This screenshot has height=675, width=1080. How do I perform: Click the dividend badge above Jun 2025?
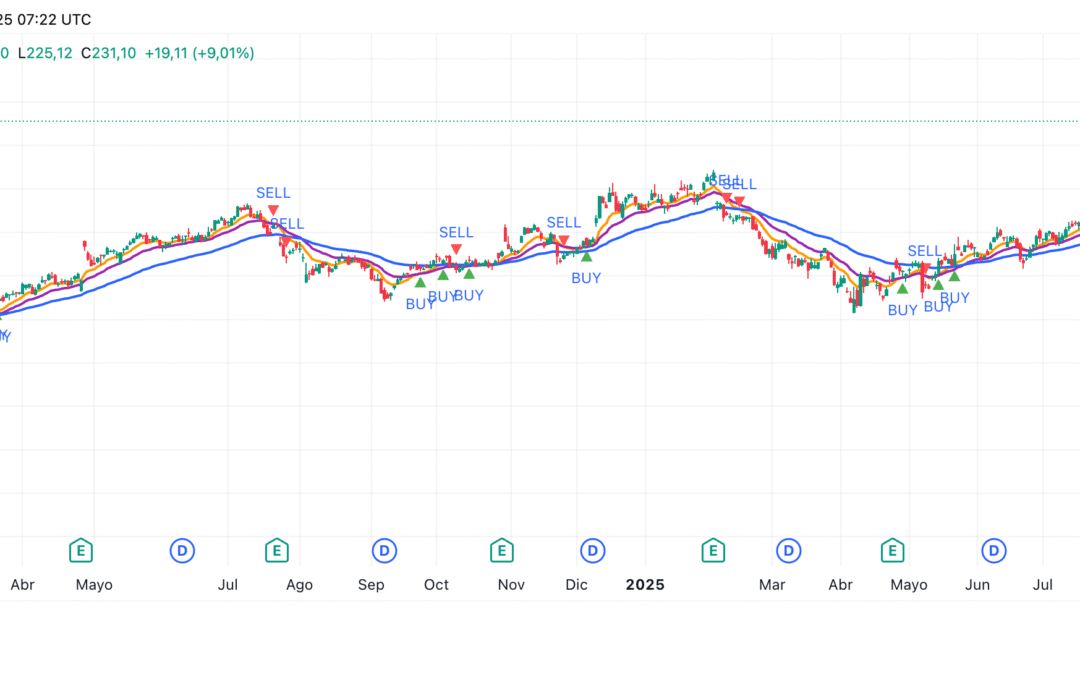[x=993, y=550]
